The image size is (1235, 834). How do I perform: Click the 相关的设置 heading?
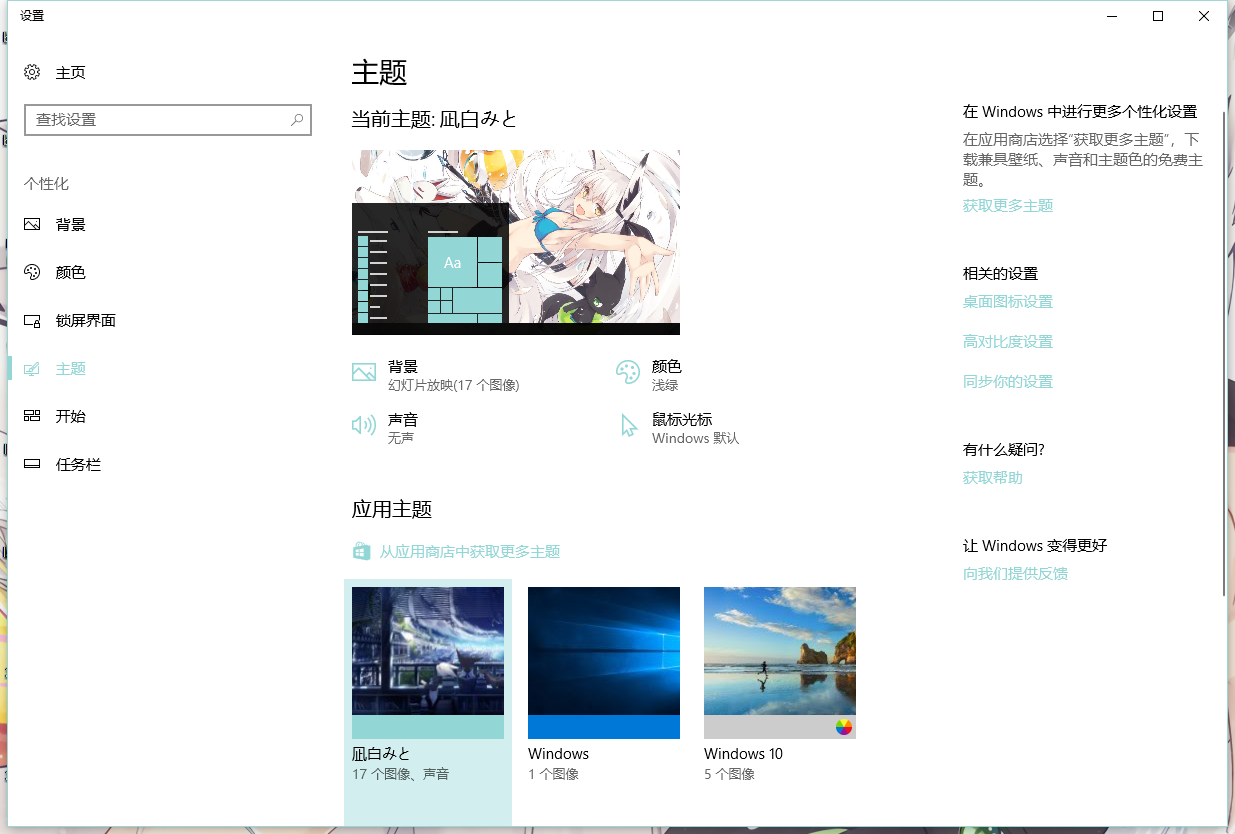[1001, 274]
